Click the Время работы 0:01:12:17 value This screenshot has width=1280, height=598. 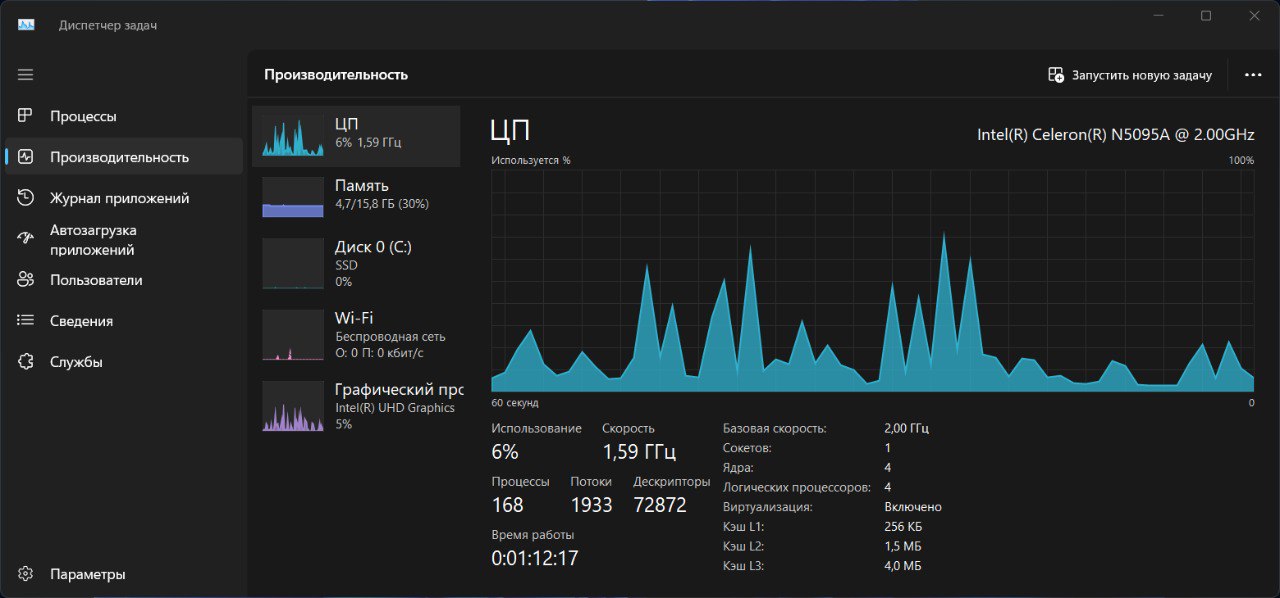pyautogui.click(x=534, y=558)
